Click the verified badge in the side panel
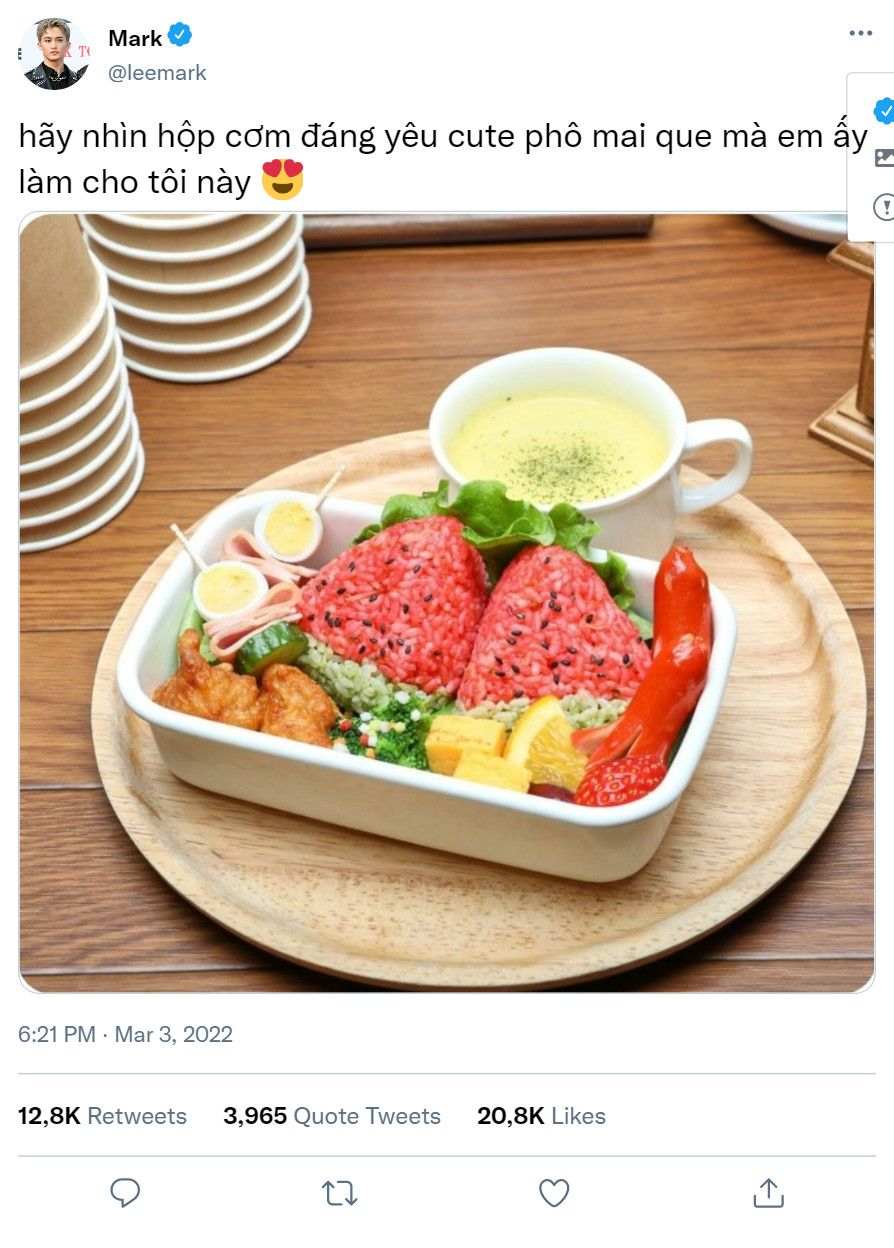 click(883, 110)
